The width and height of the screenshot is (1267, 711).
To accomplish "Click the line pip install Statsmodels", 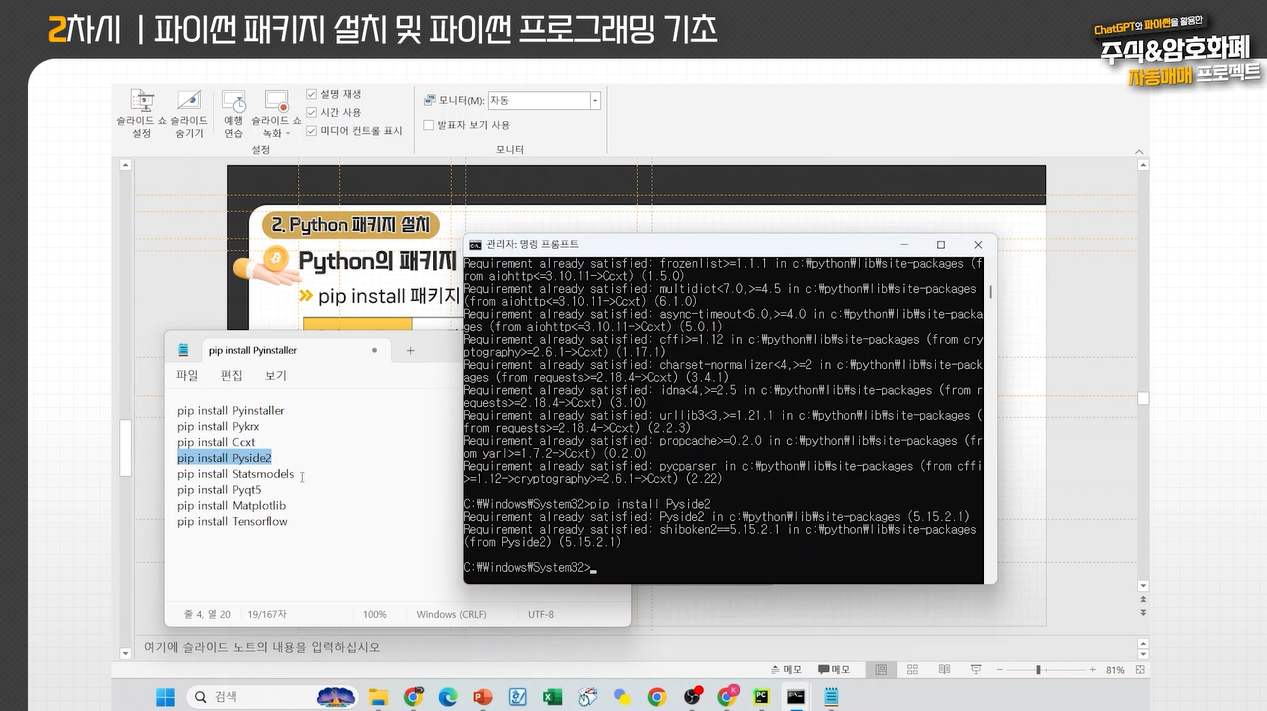I will click(236, 474).
